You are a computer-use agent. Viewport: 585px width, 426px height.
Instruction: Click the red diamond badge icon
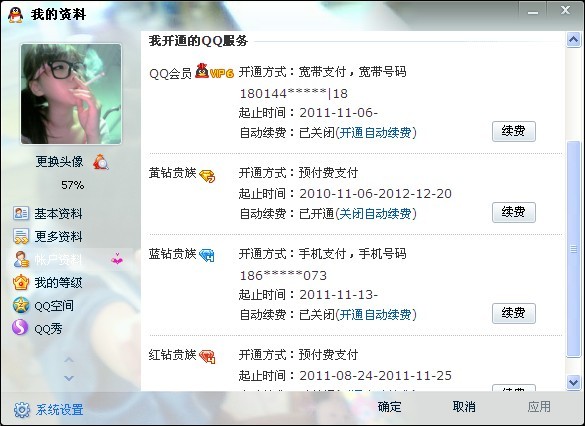click(x=207, y=356)
